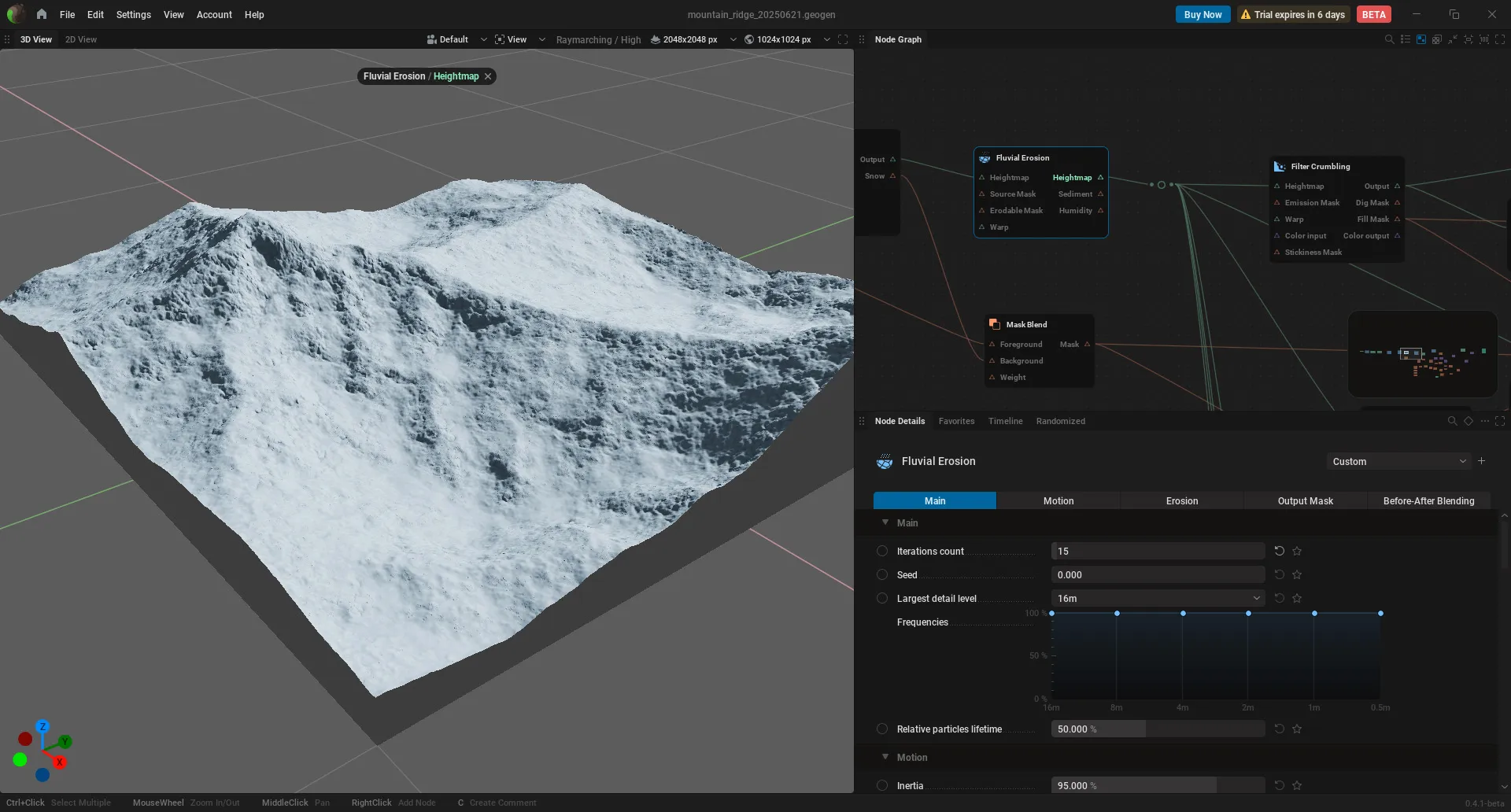Add a new preset with plus icon
Image resolution: width=1511 pixels, height=812 pixels.
click(1481, 461)
